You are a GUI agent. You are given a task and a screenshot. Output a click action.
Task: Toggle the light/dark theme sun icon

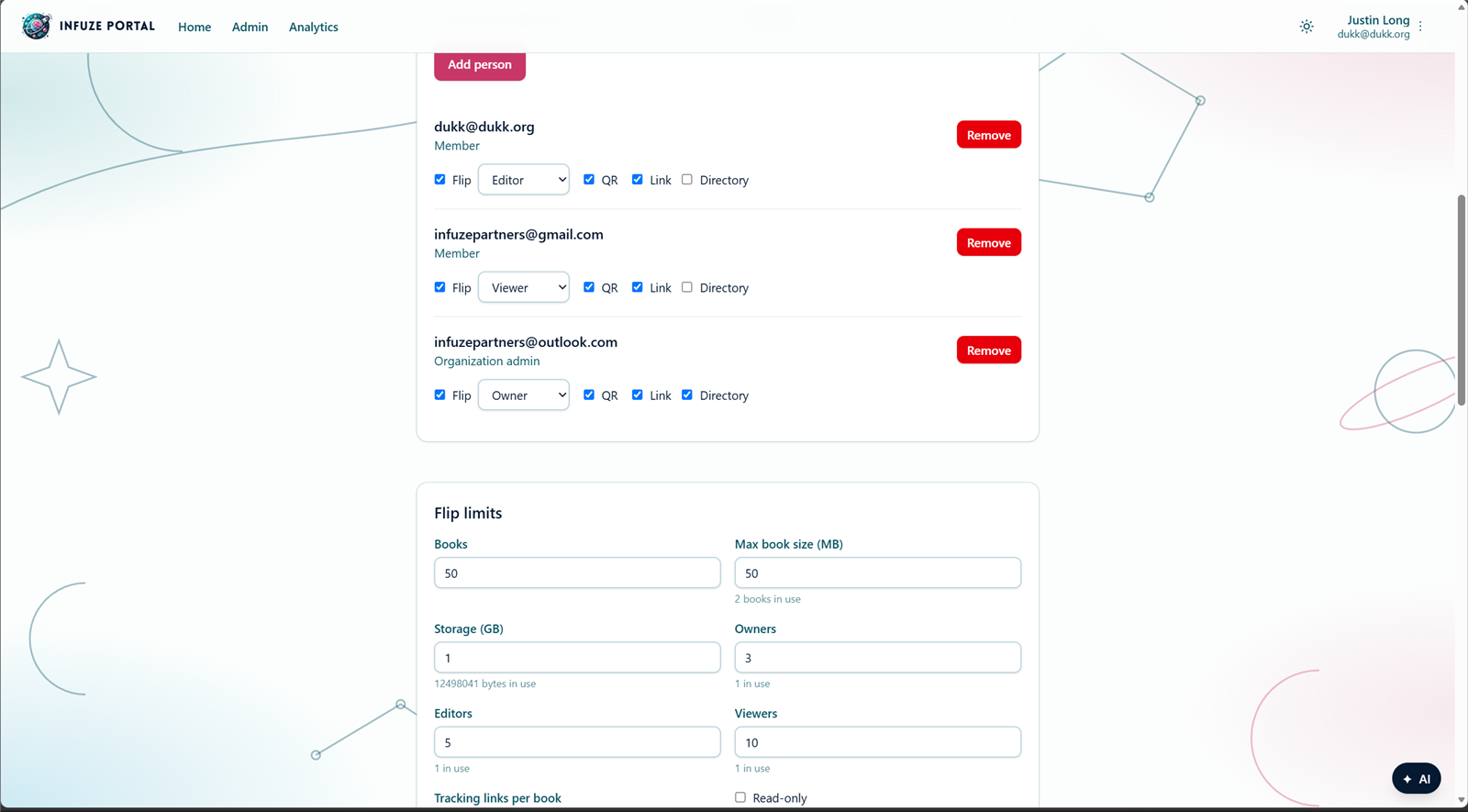point(1307,27)
